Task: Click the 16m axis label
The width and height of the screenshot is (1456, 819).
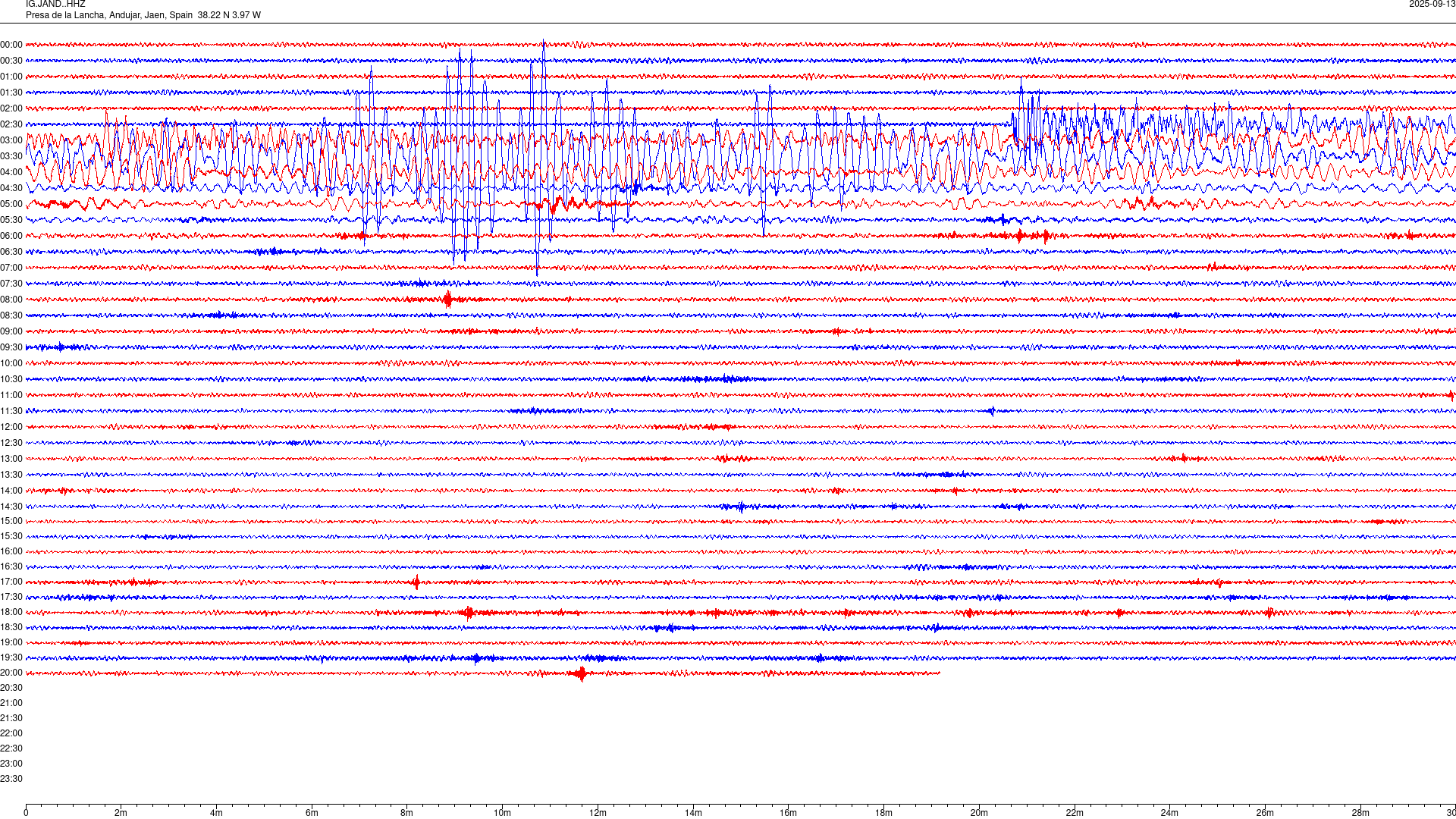Action: (x=788, y=813)
